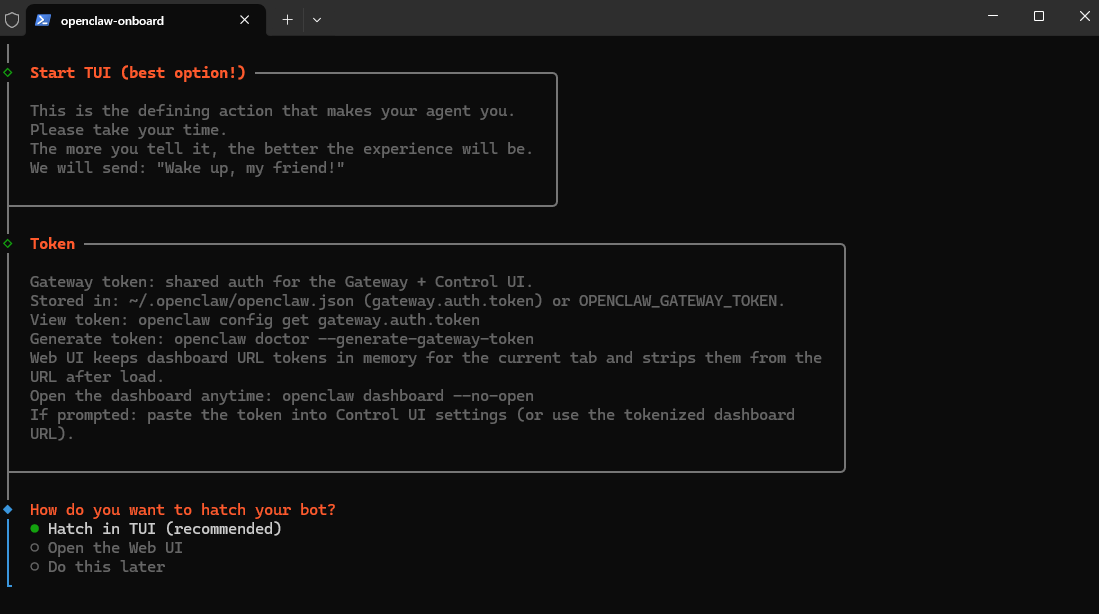The image size is (1099, 614).
Task: Click the openclaw dashboard --no-open command text
Action: click(x=408, y=396)
